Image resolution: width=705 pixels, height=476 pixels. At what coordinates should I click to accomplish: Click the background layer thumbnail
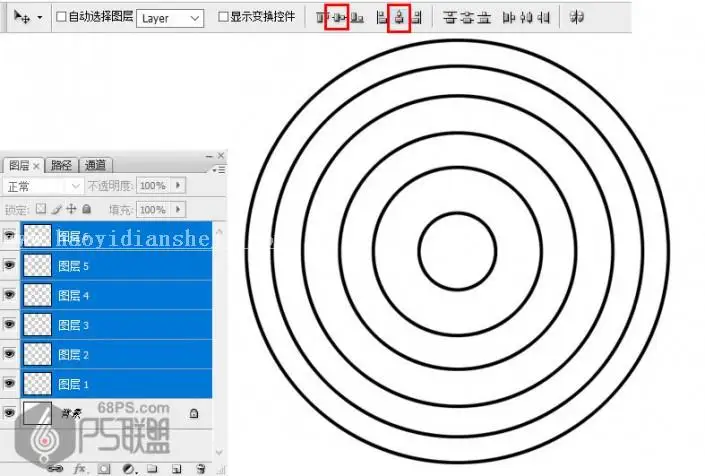(x=37, y=413)
